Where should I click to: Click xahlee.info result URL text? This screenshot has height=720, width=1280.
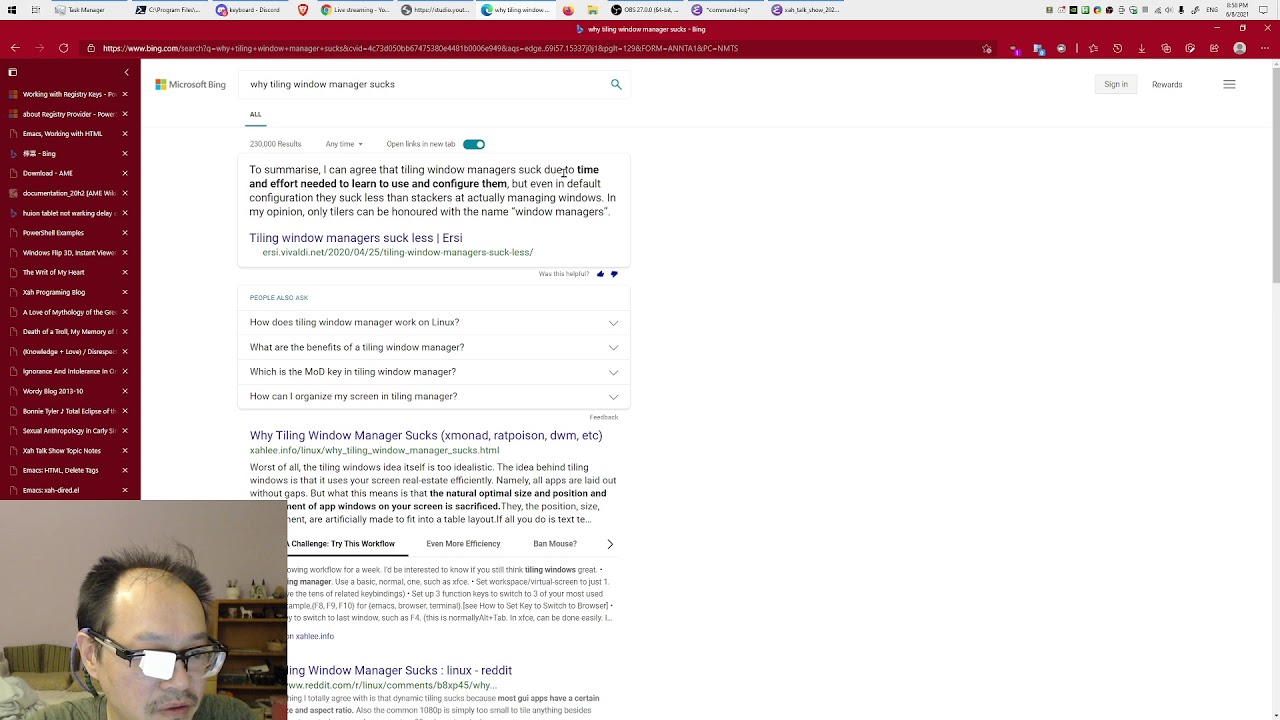click(x=374, y=450)
